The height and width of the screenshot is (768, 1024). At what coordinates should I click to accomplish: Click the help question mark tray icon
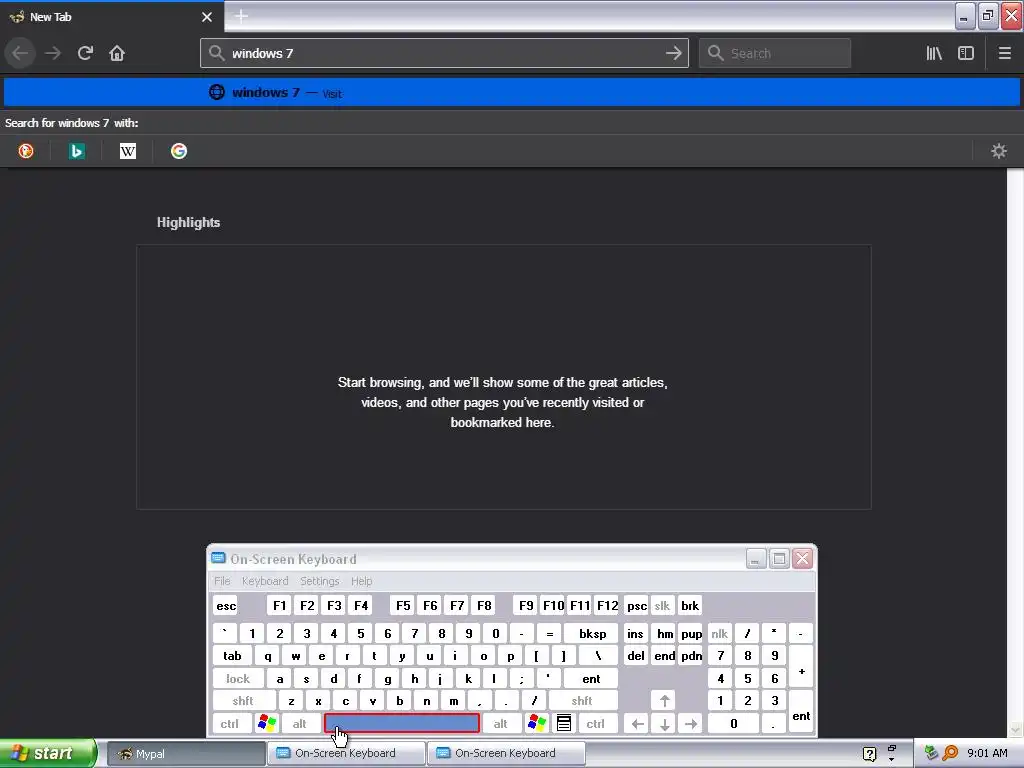pyautogui.click(x=869, y=754)
